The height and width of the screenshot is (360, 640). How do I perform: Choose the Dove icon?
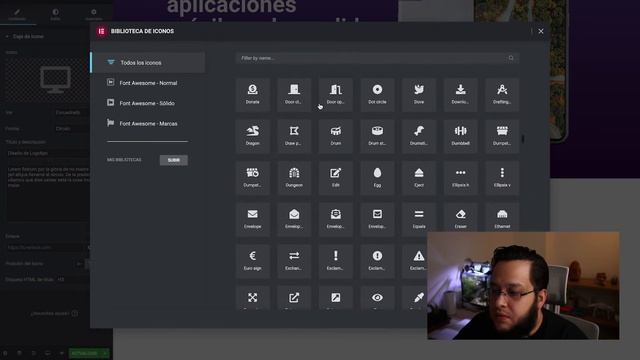pos(419,95)
